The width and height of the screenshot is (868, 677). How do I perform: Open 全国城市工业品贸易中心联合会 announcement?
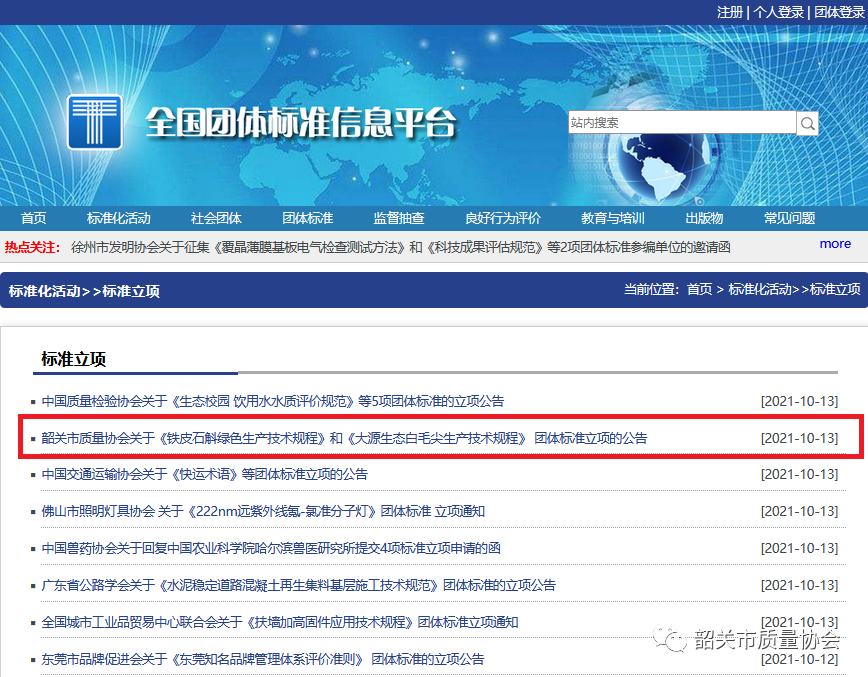pos(280,623)
